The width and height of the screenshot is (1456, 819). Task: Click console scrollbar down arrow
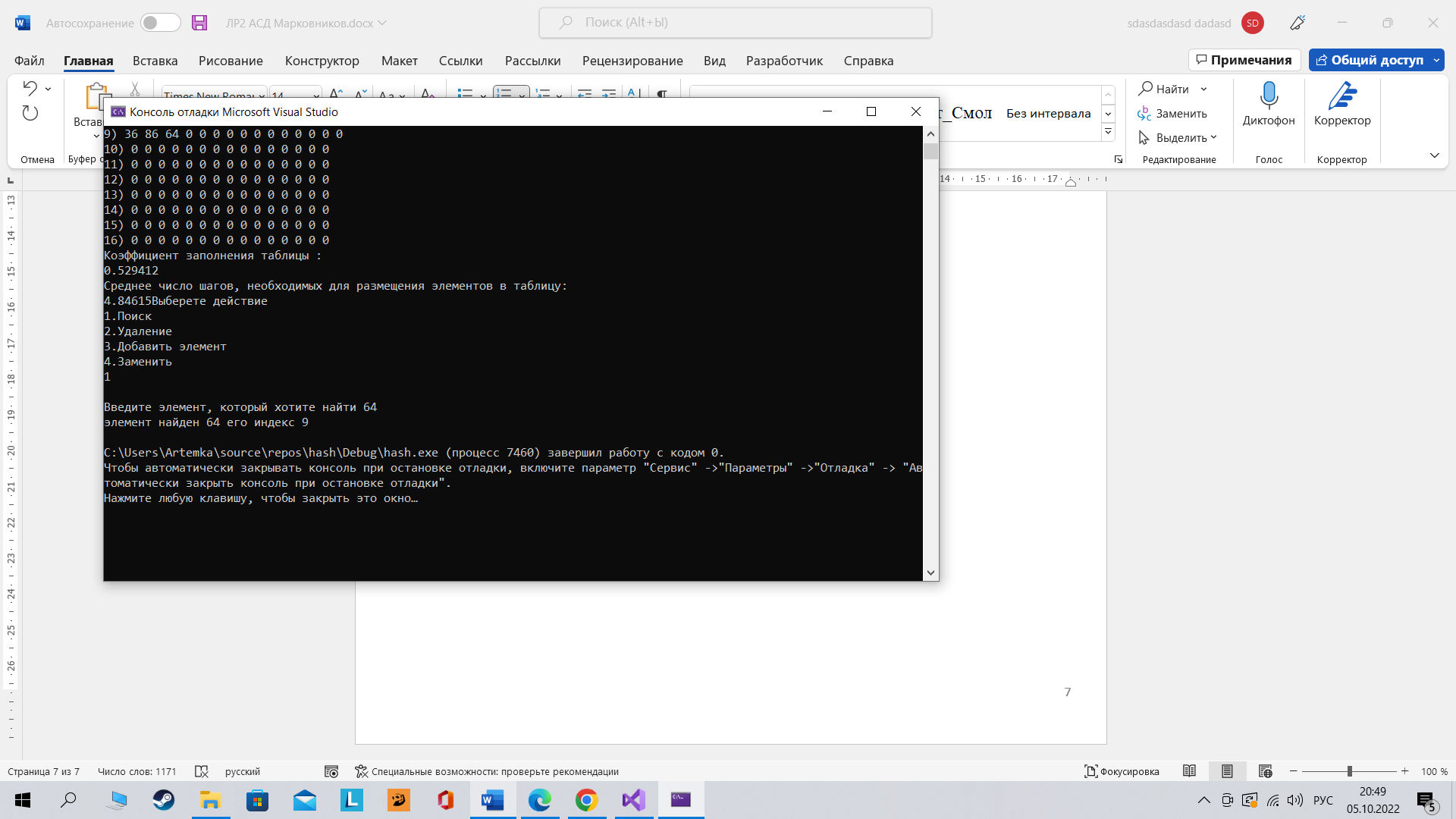930,573
